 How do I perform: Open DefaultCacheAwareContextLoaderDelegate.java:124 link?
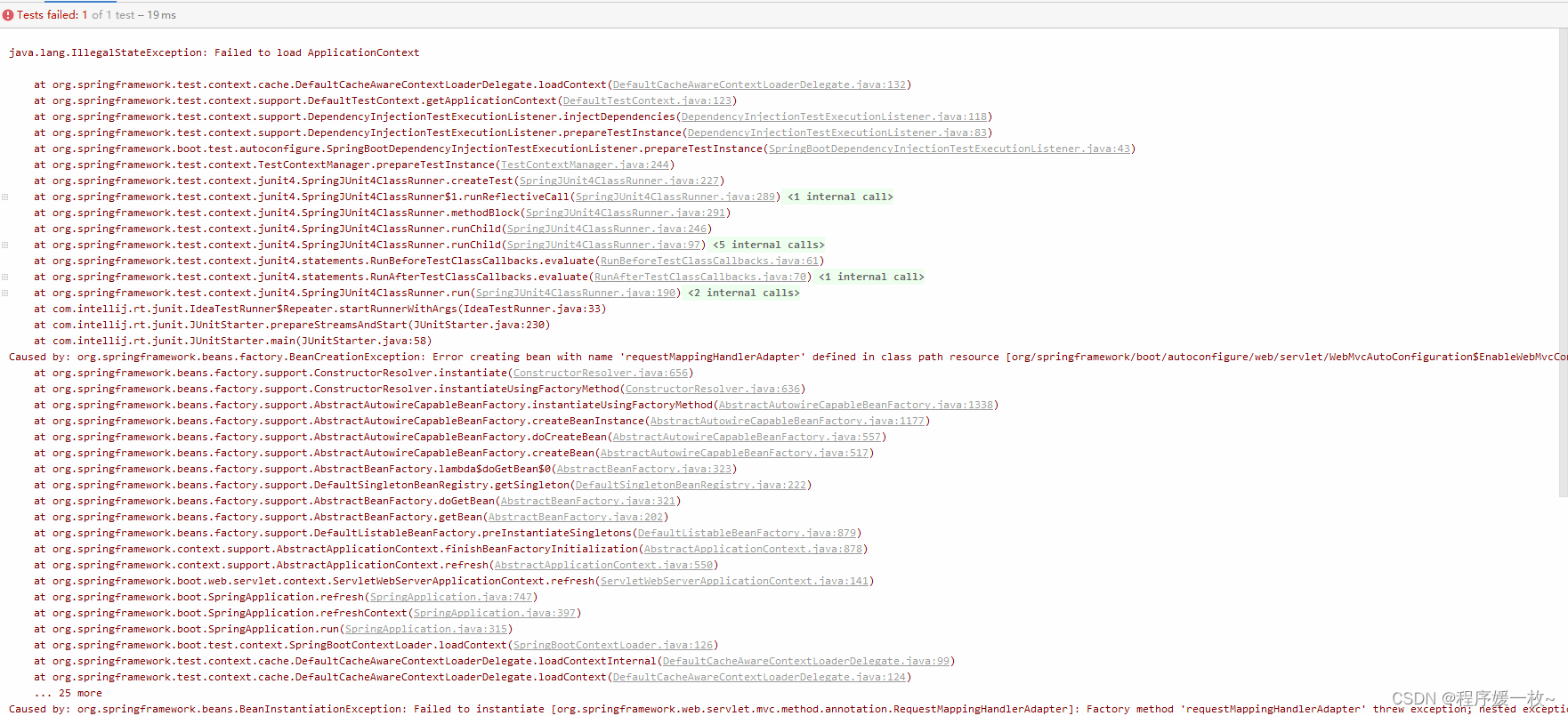(759, 677)
